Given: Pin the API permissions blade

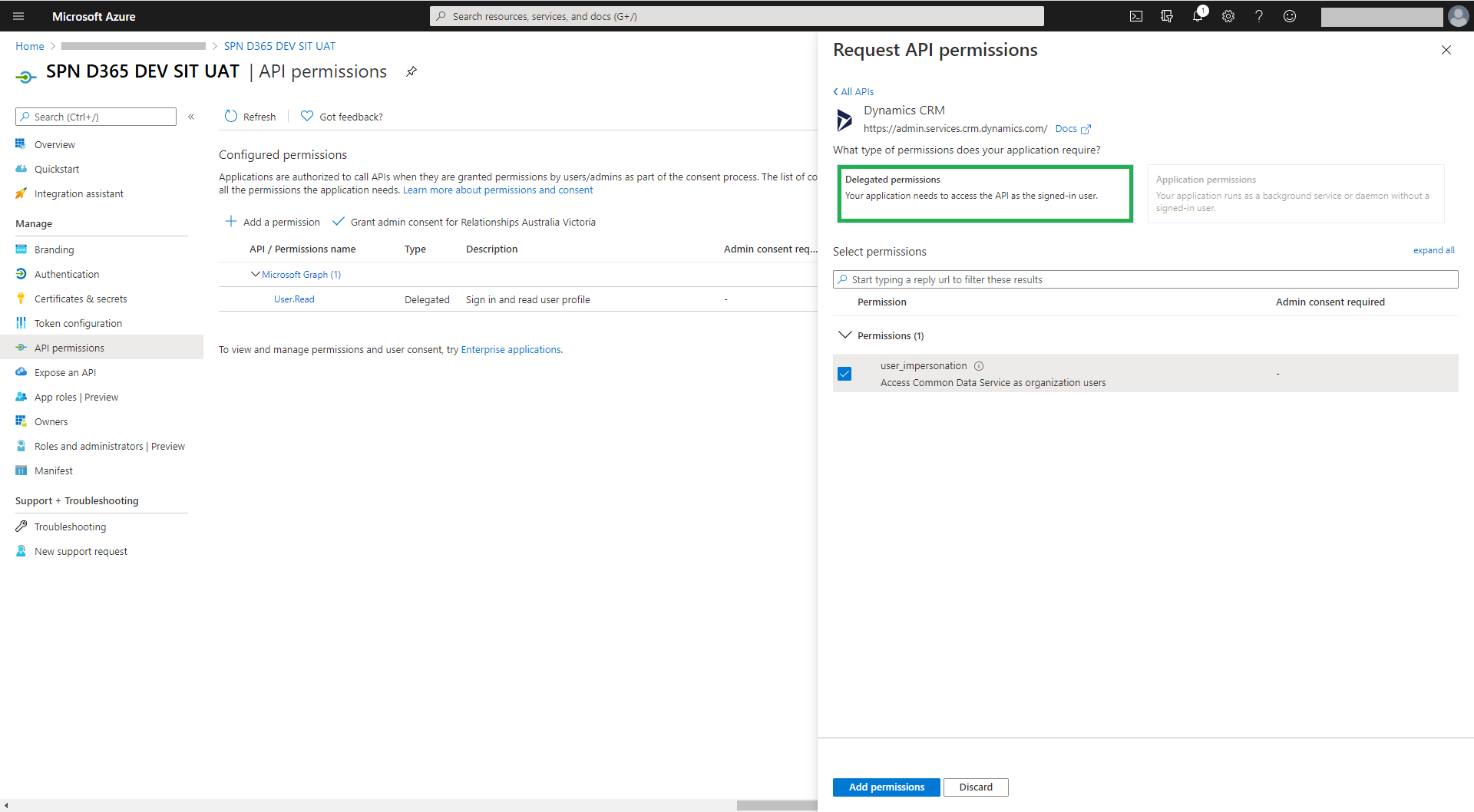Looking at the screenshot, I should tap(411, 71).
